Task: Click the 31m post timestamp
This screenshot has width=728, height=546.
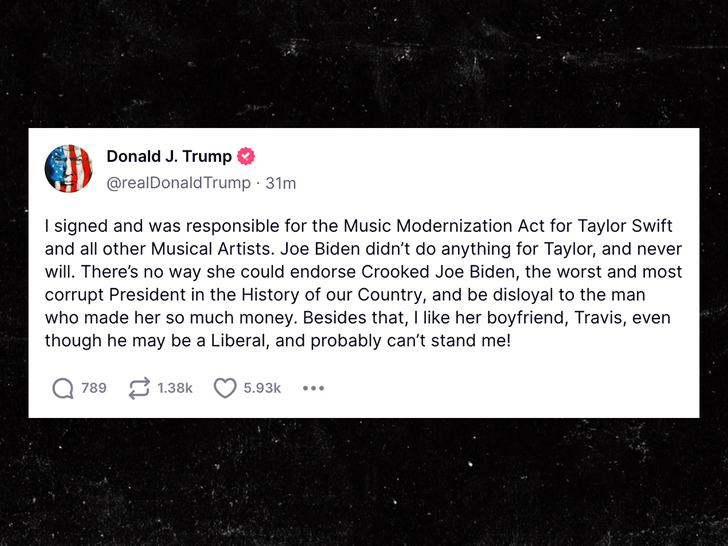Action: (x=280, y=183)
